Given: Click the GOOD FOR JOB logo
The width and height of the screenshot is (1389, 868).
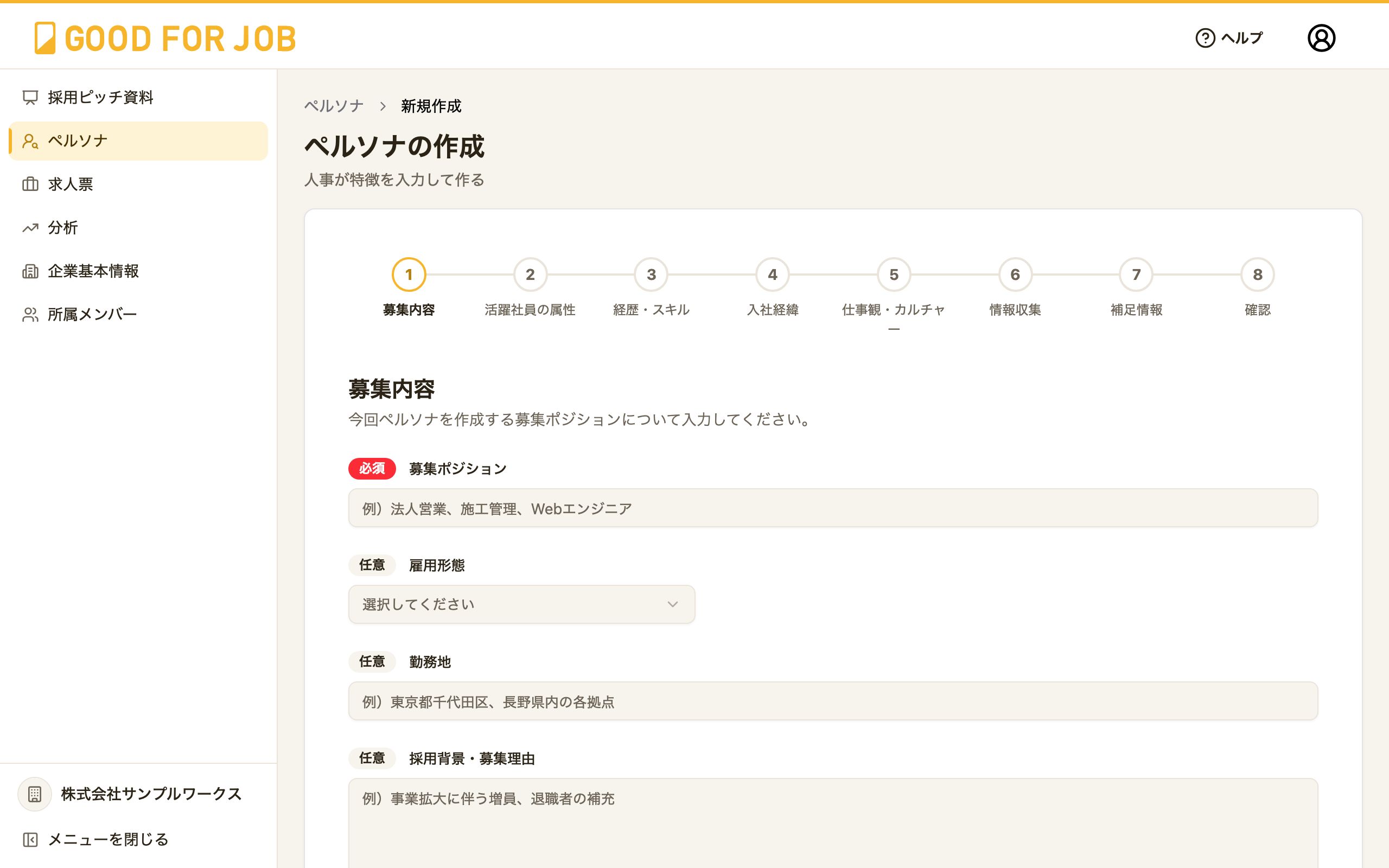Looking at the screenshot, I should click(x=165, y=38).
